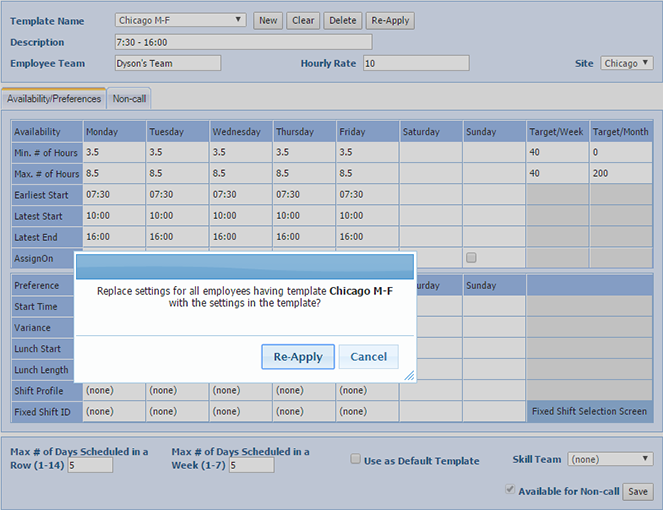Switch to the Non-call tab
Screen dimensions: 663x510
click(129, 99)
